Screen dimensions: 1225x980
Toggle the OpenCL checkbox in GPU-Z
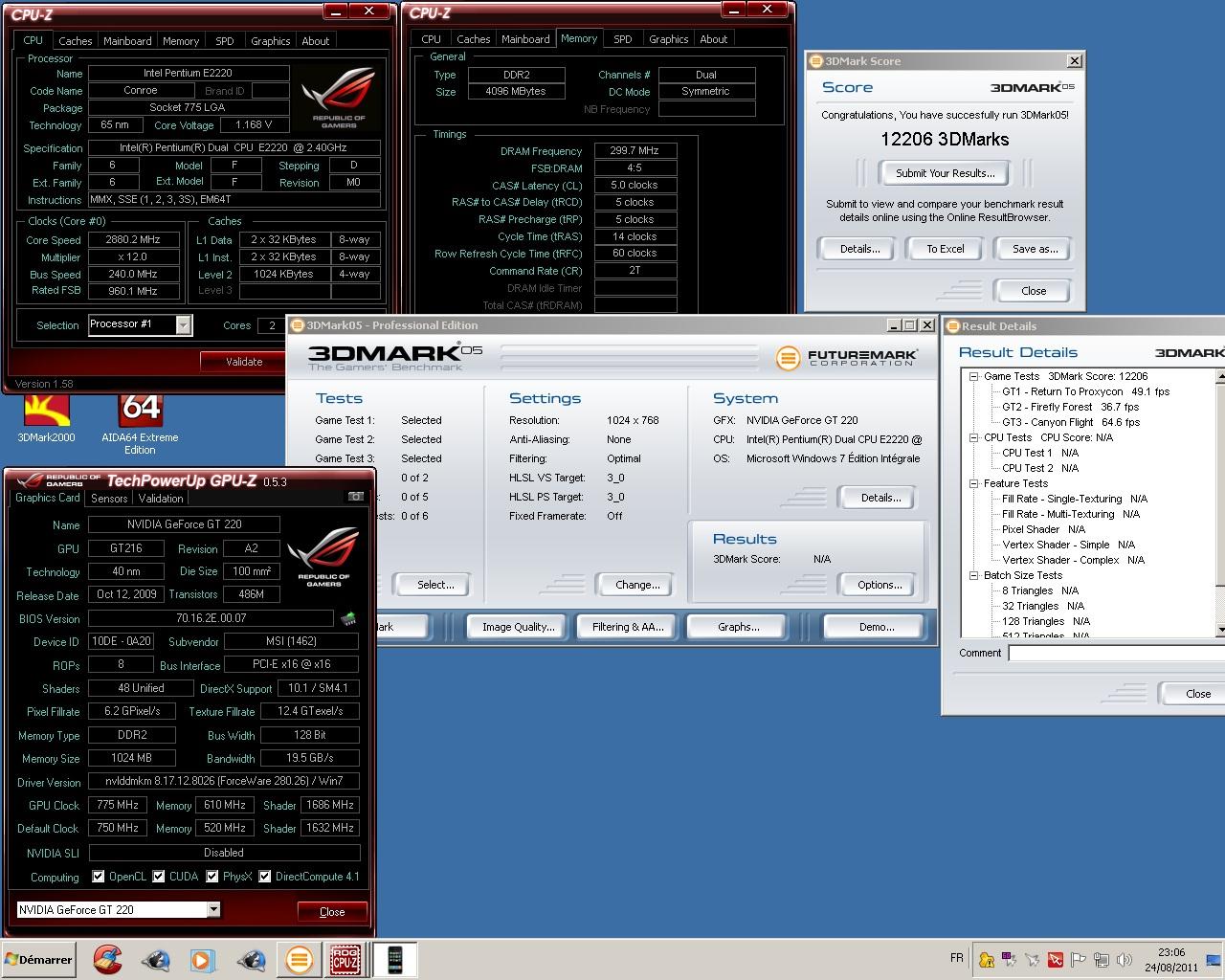(x=98, y=876)
